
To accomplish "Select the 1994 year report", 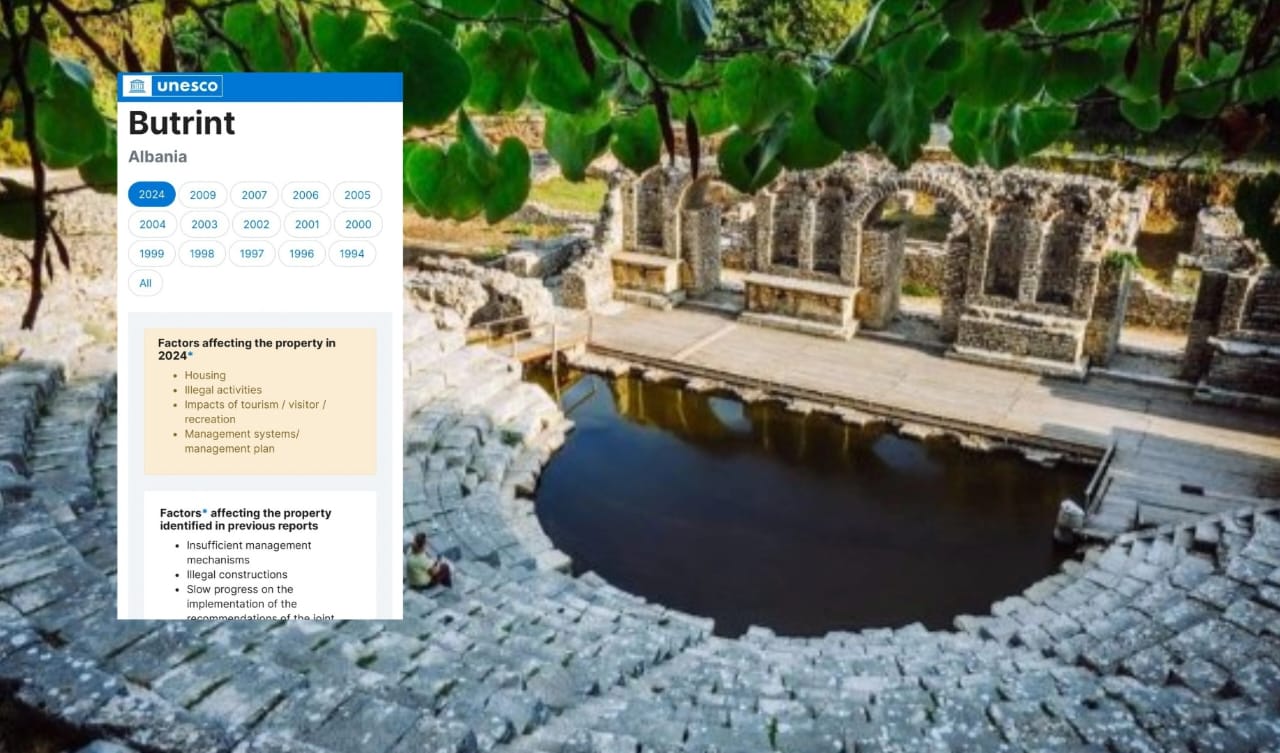I will [352, 254].
